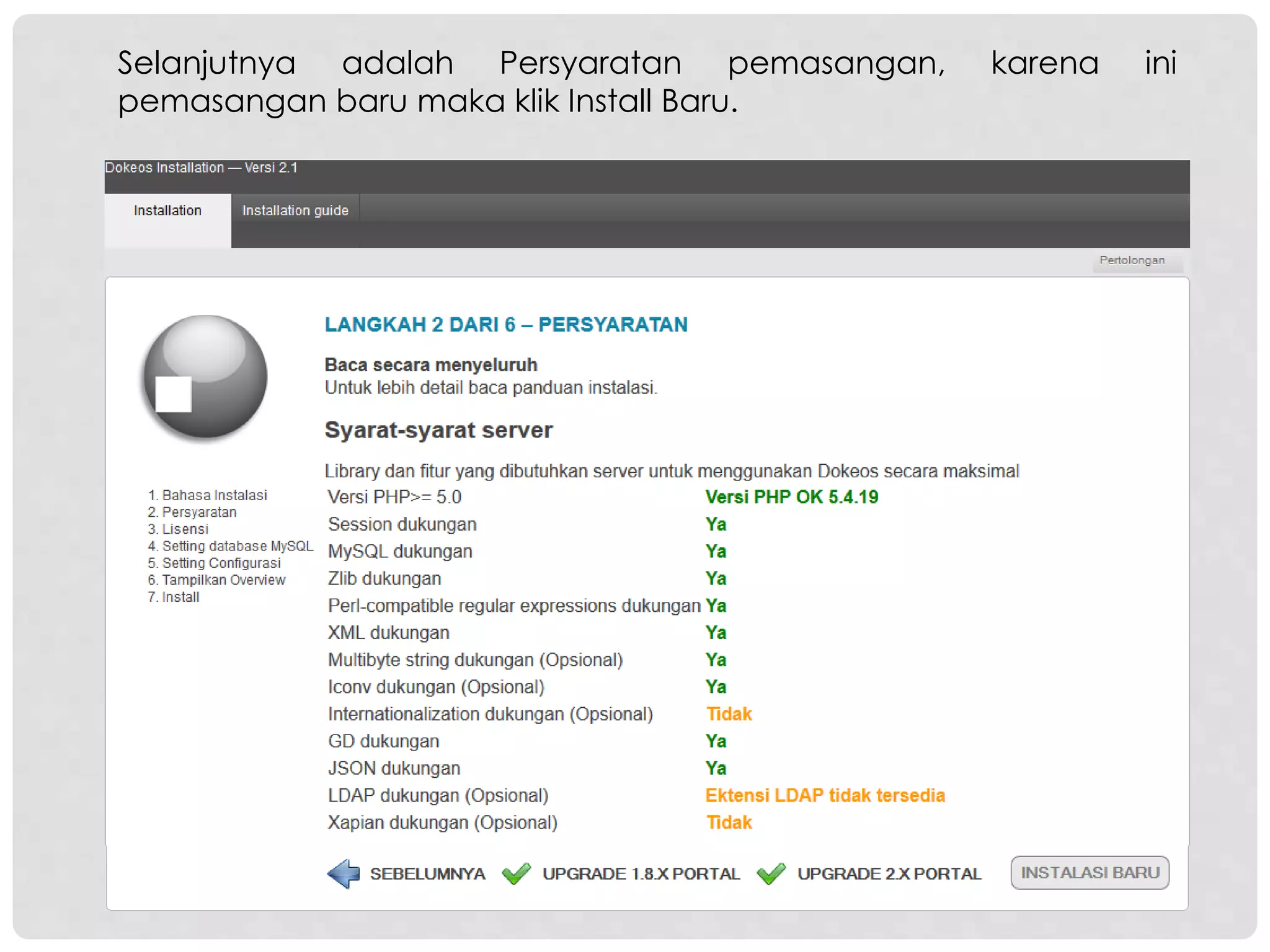Click the LDAP dukungan (Opsional) label
Viewport: 1270px width, 952px height.
(438, 795)
